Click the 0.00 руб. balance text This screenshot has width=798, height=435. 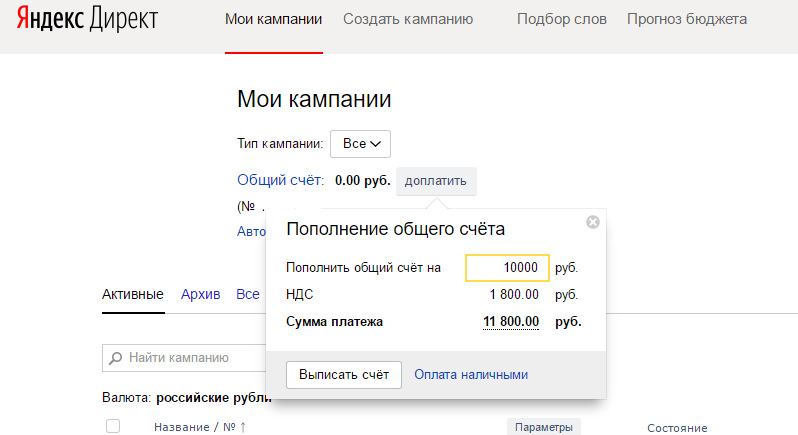(362, 181)
